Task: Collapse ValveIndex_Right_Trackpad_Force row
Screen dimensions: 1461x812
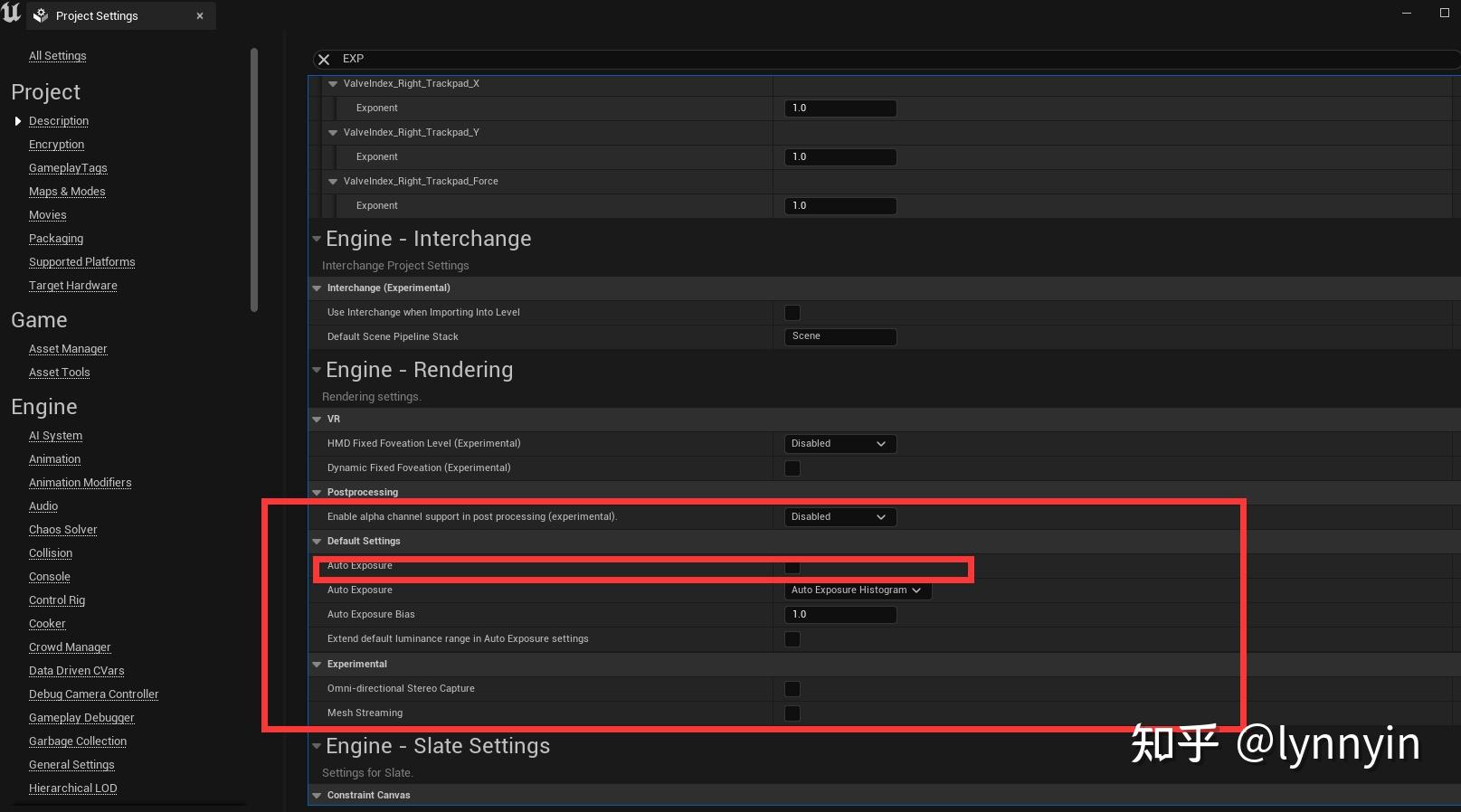Action: 333,181
